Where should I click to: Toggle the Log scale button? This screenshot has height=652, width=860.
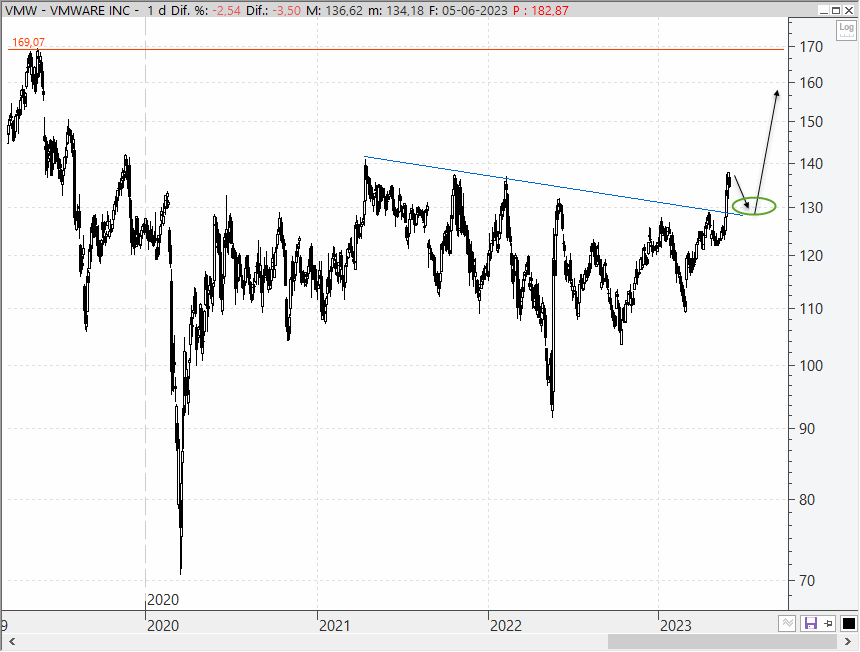coord(846,30)
